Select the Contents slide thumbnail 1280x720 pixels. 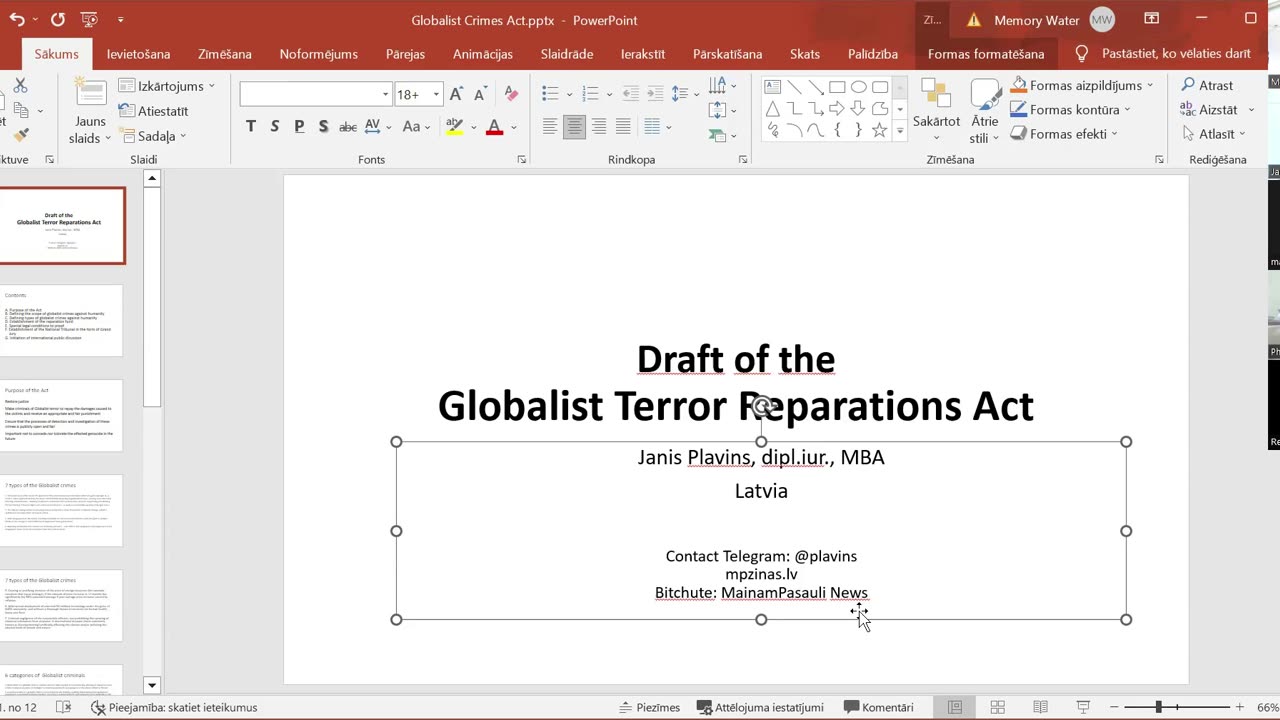[x=61, y=320]
